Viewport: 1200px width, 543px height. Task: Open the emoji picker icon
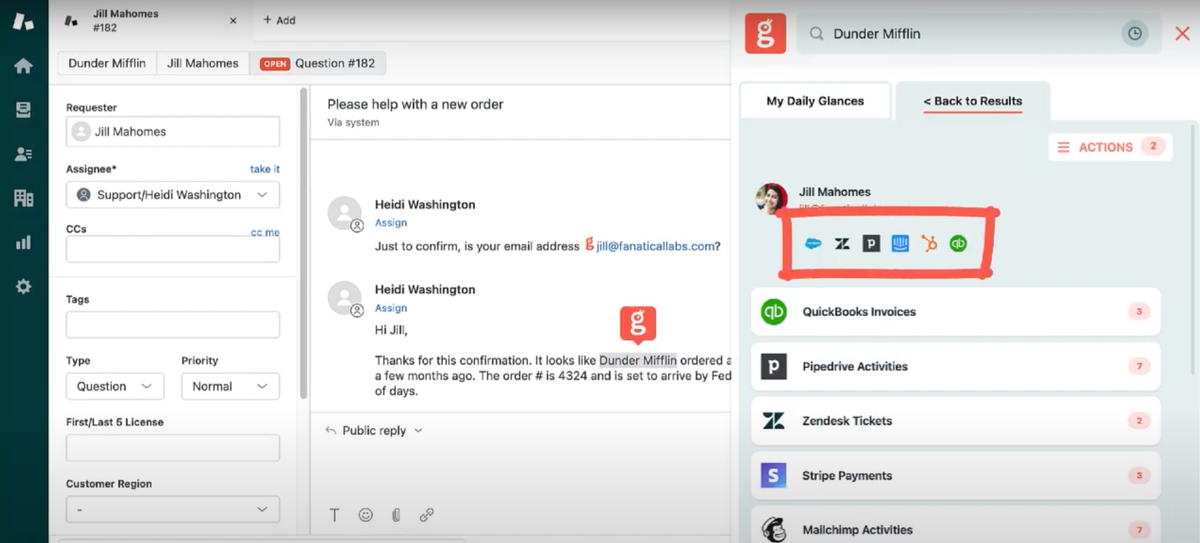tap(365, 515)
